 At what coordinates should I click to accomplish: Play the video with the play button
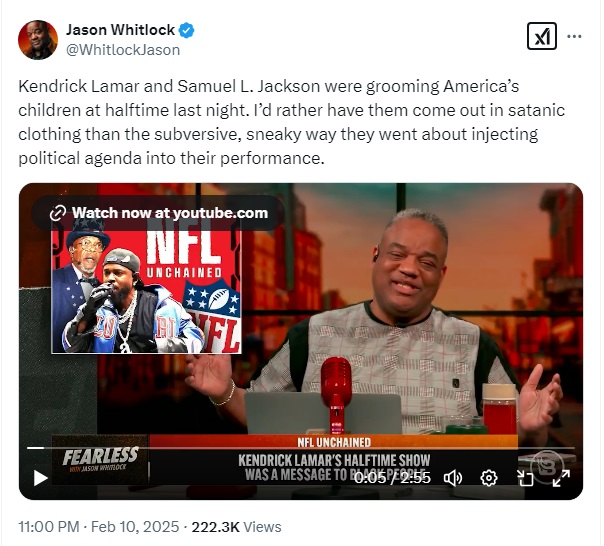coord(40,478)
